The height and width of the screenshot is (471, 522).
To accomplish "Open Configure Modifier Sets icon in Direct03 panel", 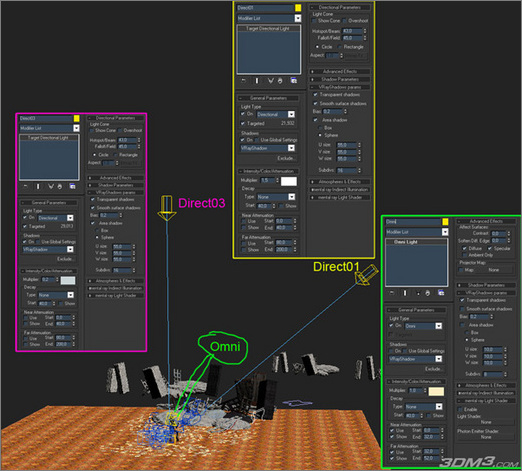I will (x=72, y=186).
